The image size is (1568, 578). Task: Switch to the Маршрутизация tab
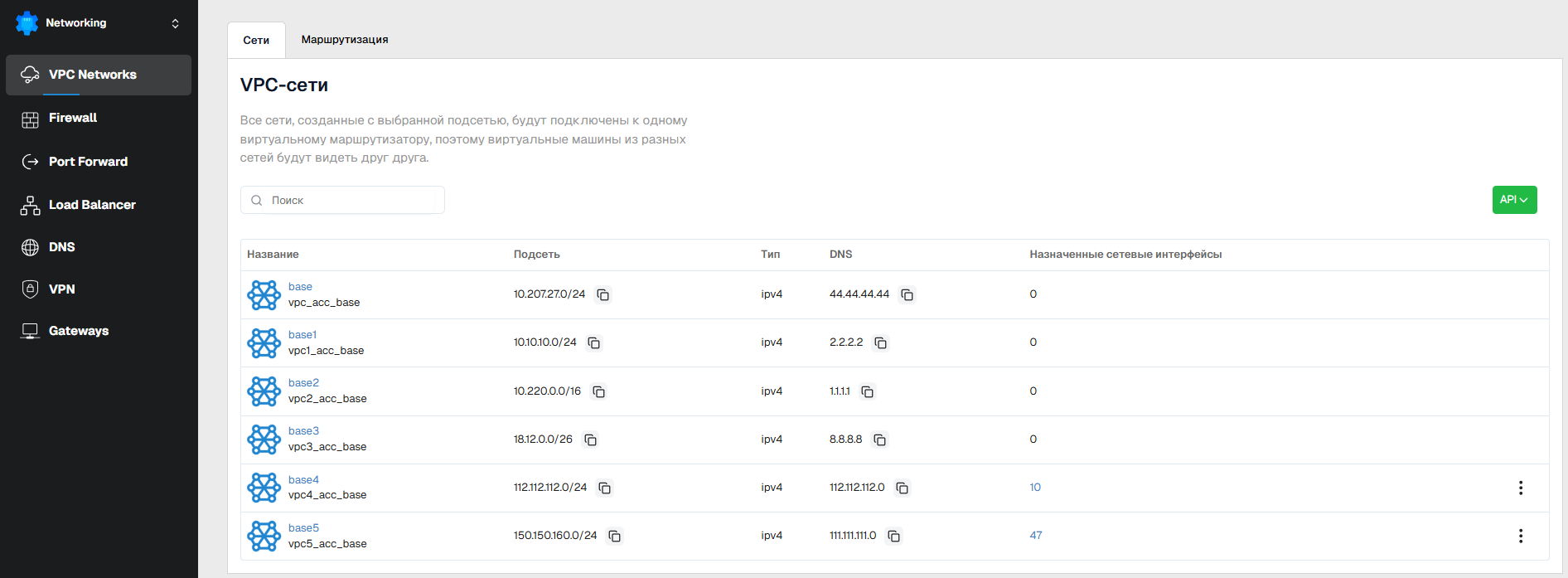[x=345, y=40]
